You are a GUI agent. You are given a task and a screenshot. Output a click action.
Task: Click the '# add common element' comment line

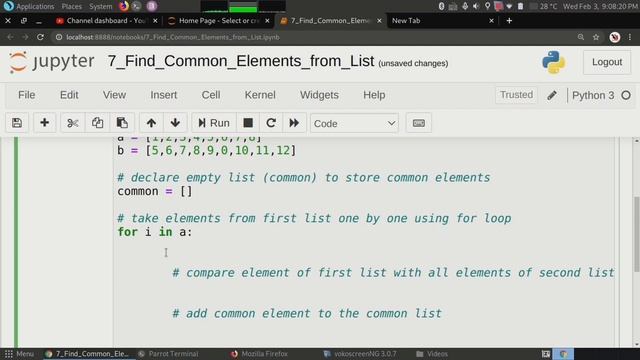click(x=307, y=313)
